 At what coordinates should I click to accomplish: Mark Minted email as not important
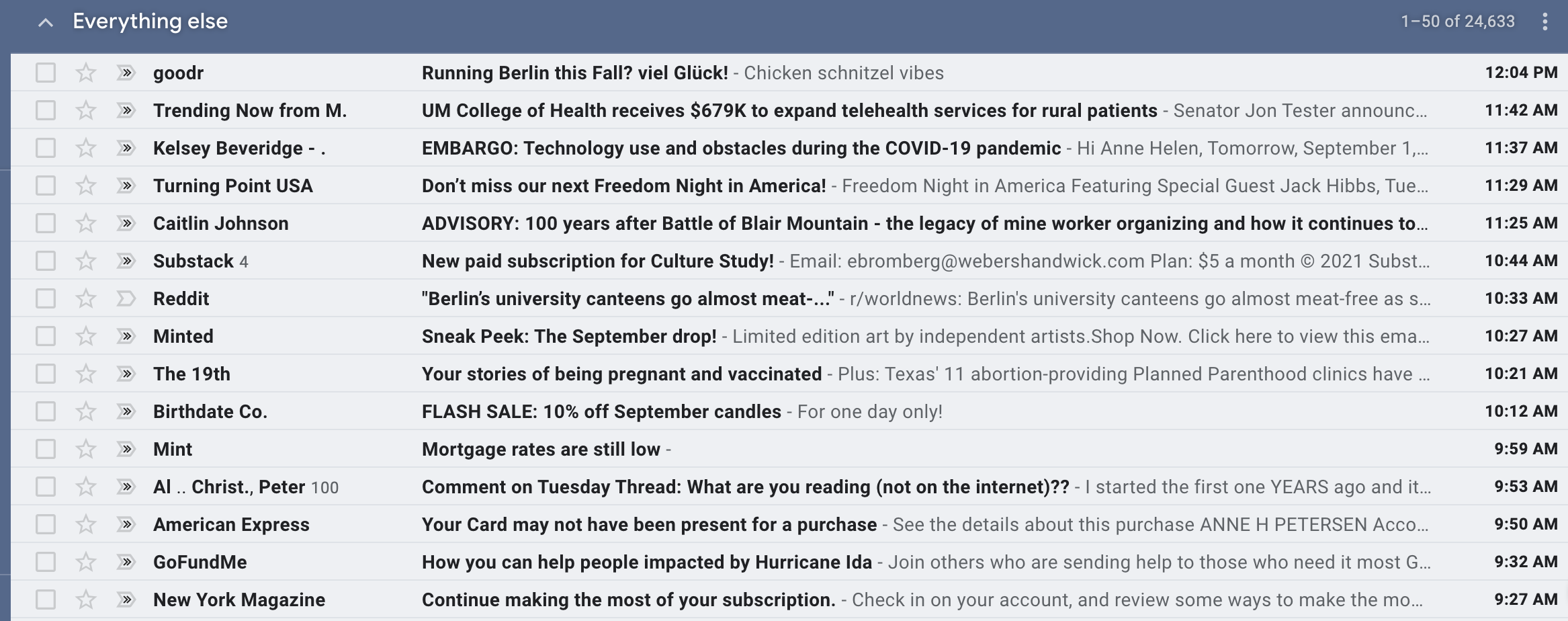point(126,336)
